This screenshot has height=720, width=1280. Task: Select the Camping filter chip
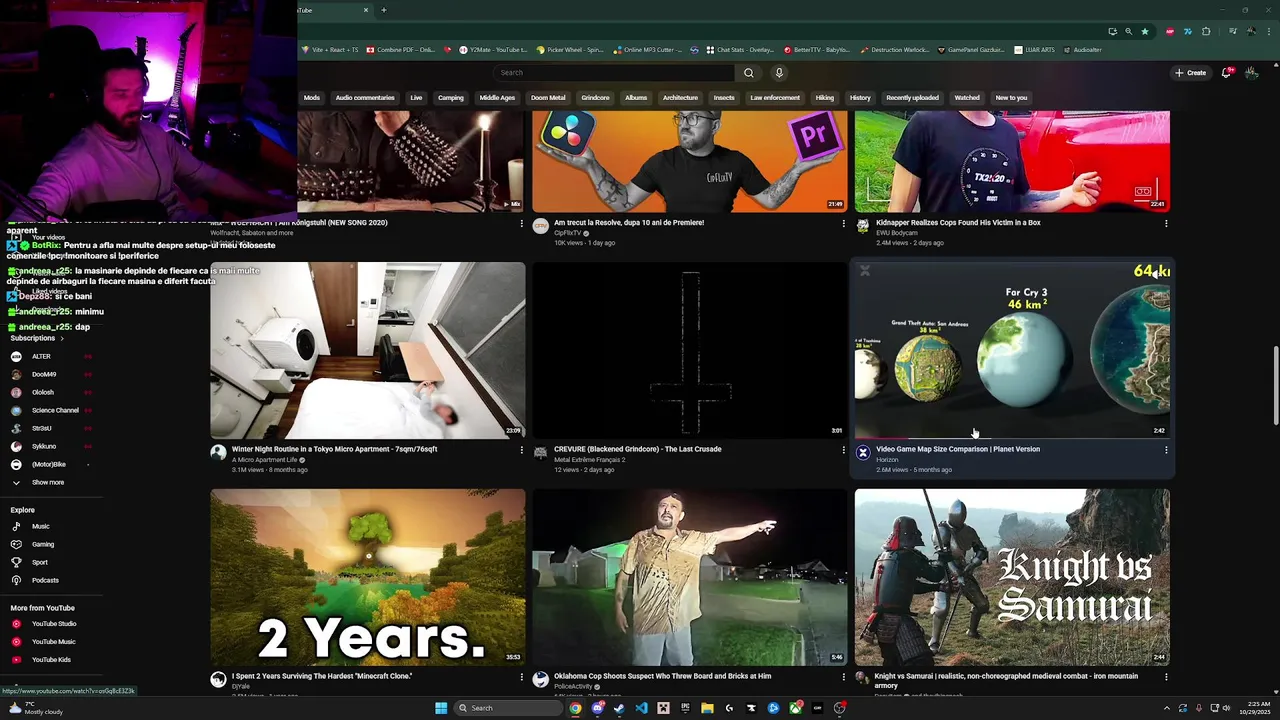point(451,98)
